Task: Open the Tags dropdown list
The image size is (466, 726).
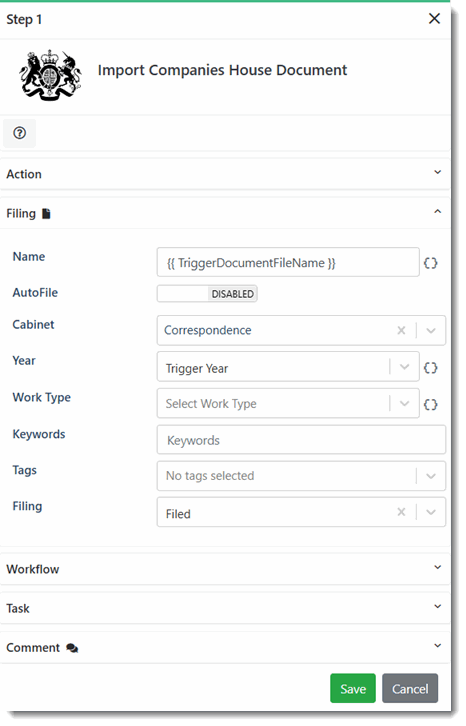Action: 301,476
